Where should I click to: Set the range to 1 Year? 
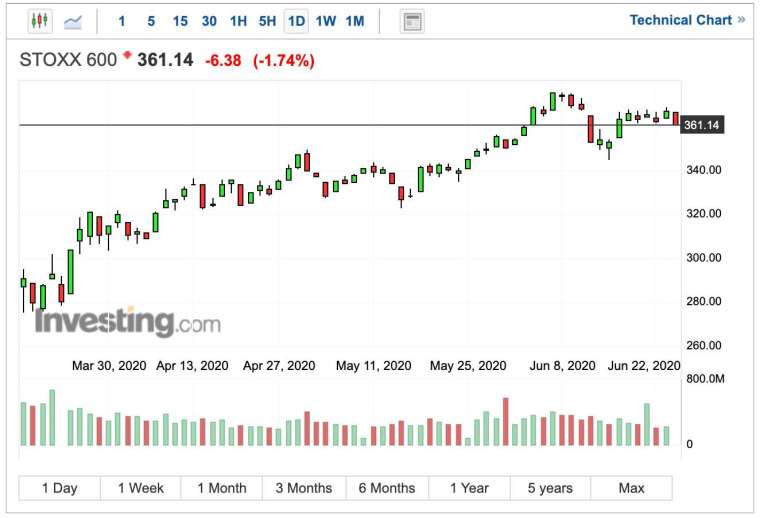(x=469, y=488)
